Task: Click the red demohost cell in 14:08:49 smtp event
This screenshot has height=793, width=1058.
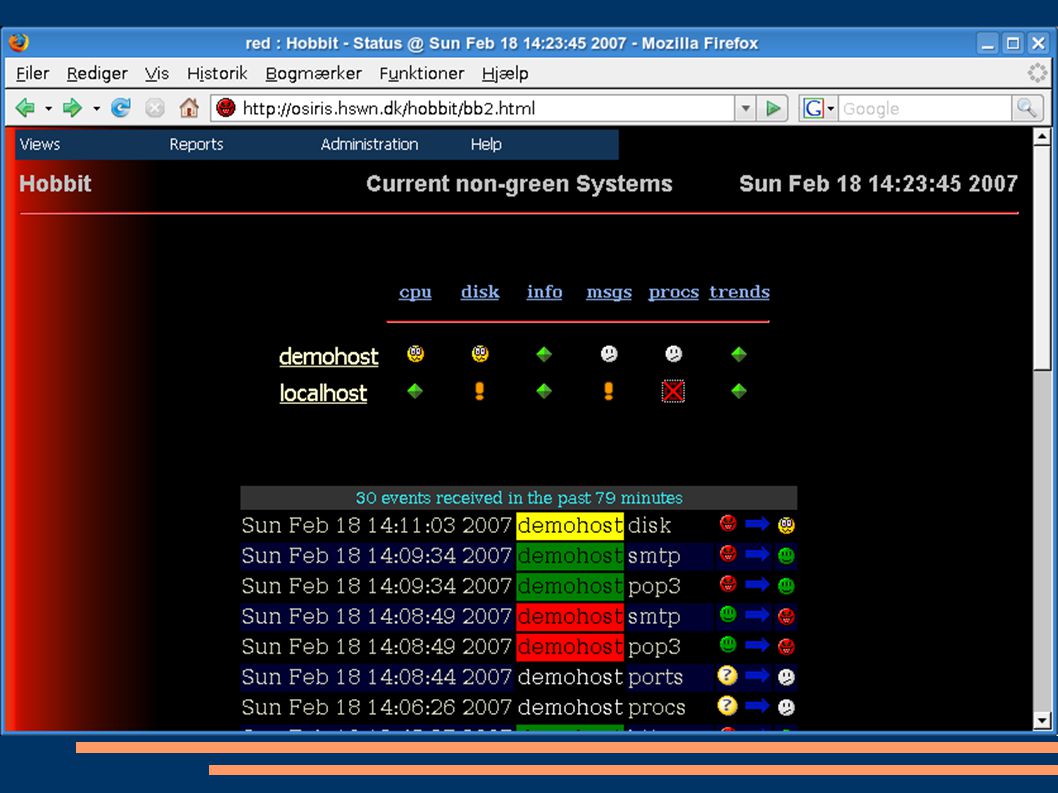Action: tap(570, 616)
